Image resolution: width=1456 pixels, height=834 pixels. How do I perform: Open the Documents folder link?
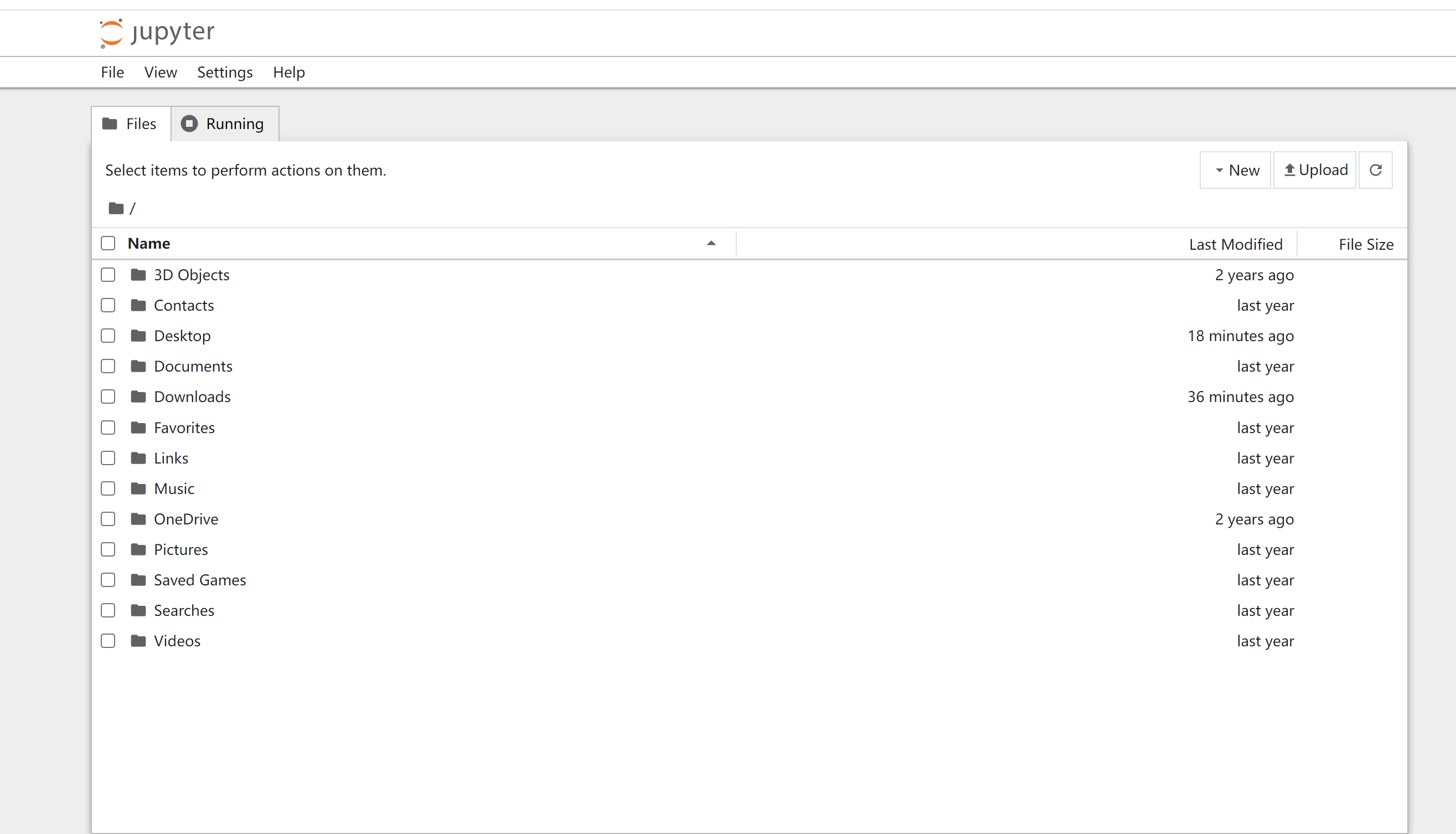pyautogui.click(x=193, y=367)
